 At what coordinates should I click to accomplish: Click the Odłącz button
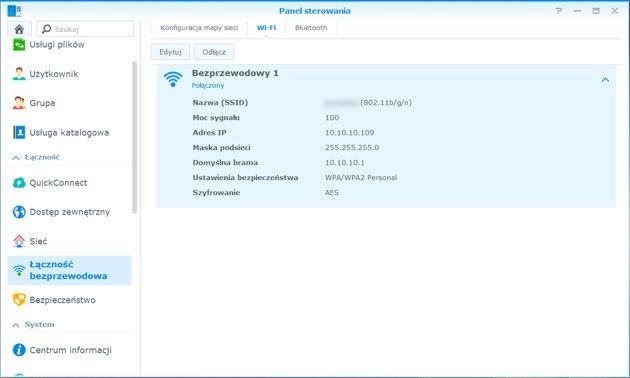coord(214,52)
